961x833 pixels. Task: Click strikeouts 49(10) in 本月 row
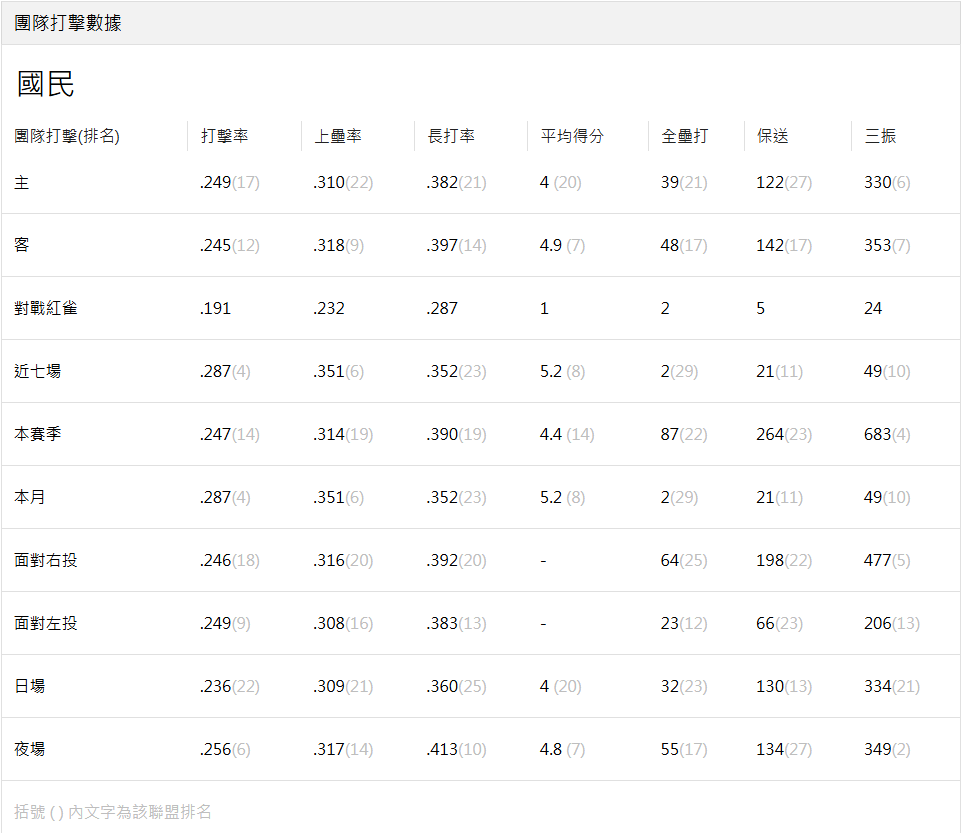pos(887,497)
